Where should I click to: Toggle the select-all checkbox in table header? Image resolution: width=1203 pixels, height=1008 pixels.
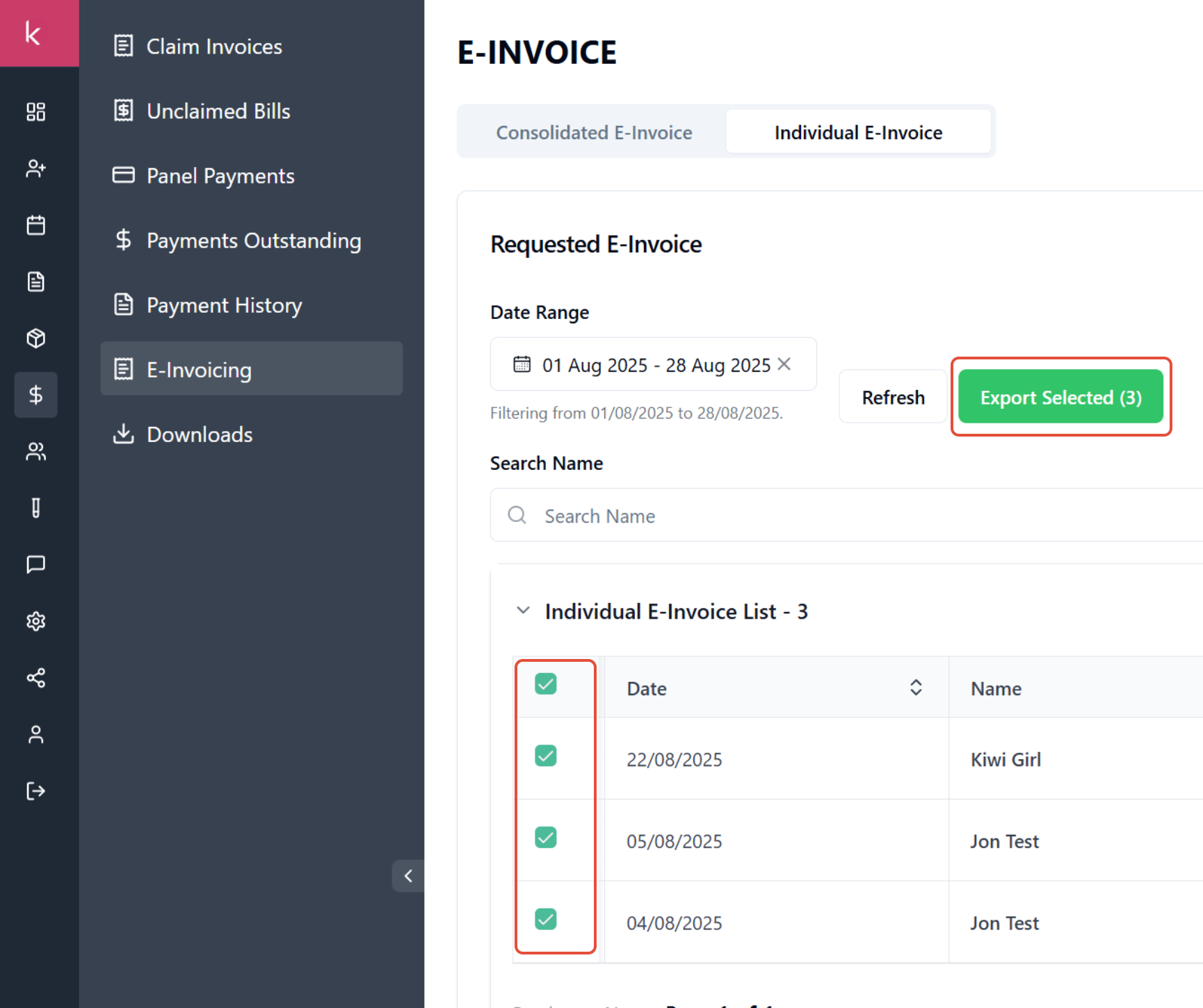tap(546, 684)
